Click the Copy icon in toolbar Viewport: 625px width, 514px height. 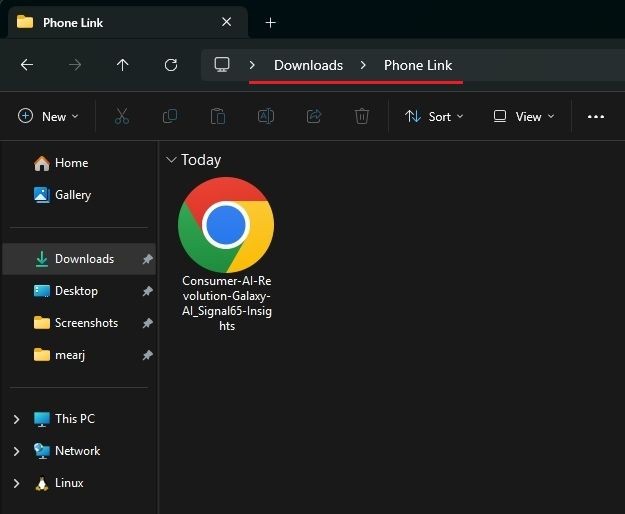point(170,116)
